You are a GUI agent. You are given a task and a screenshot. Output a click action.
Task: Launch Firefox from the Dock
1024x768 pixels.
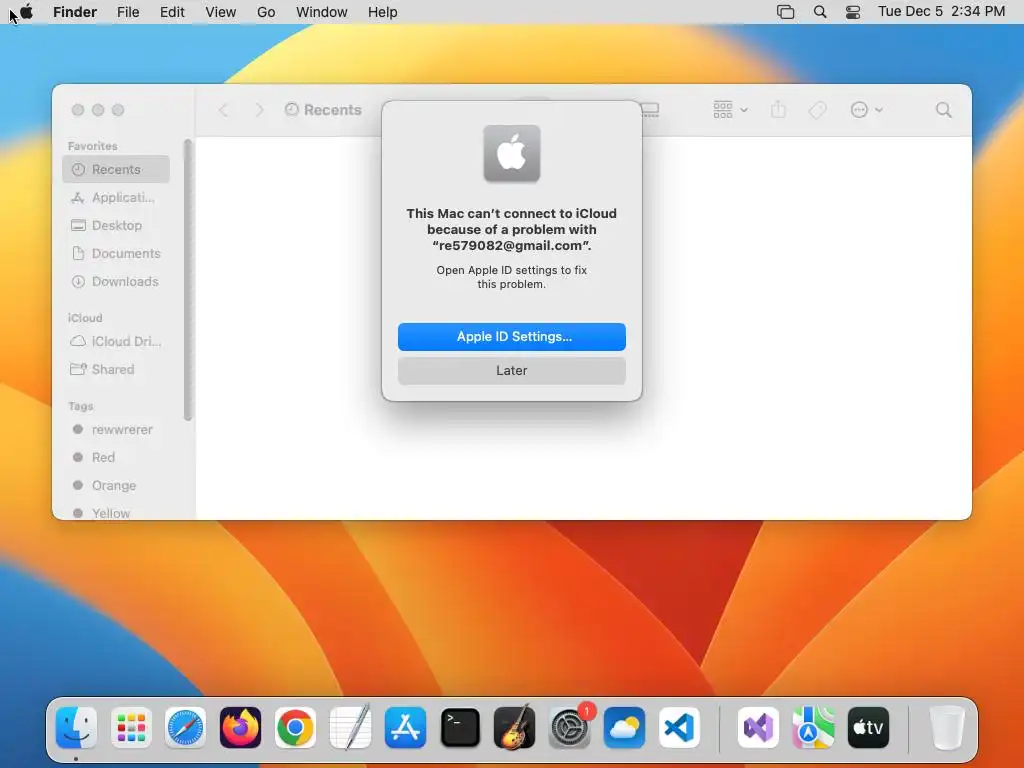[x=240, y=728]
